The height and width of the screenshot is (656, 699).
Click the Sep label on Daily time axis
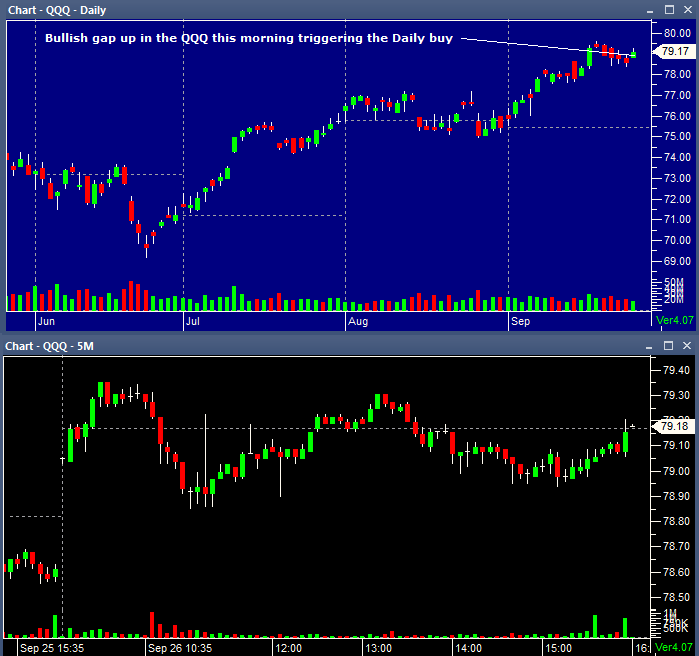pos(520,321)
